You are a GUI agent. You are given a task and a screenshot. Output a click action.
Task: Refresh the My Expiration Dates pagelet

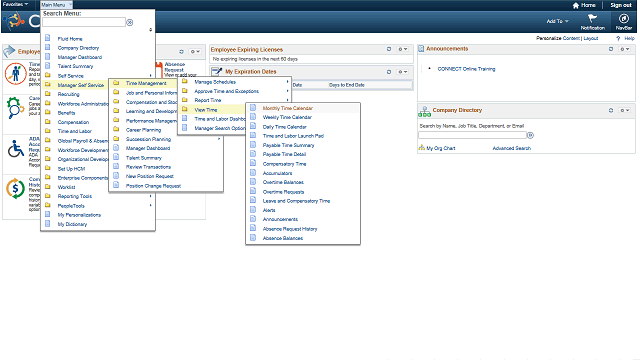(389, 72)
